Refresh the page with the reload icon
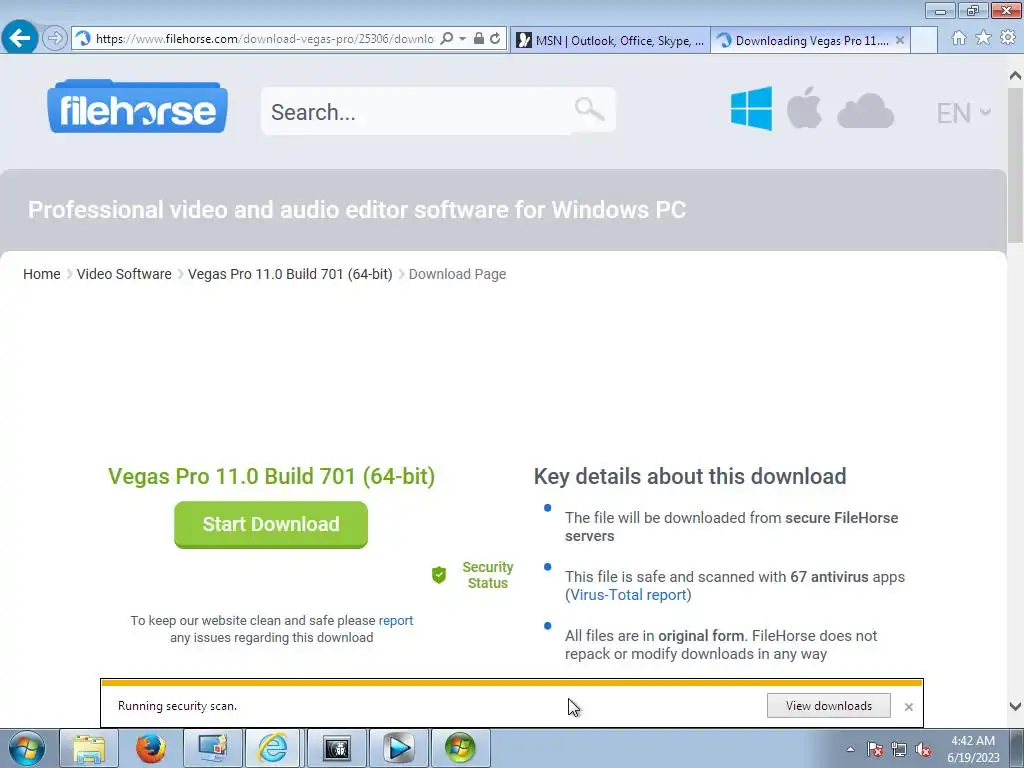This screenshot has width=1024, height=768. [x=496, y=39]
